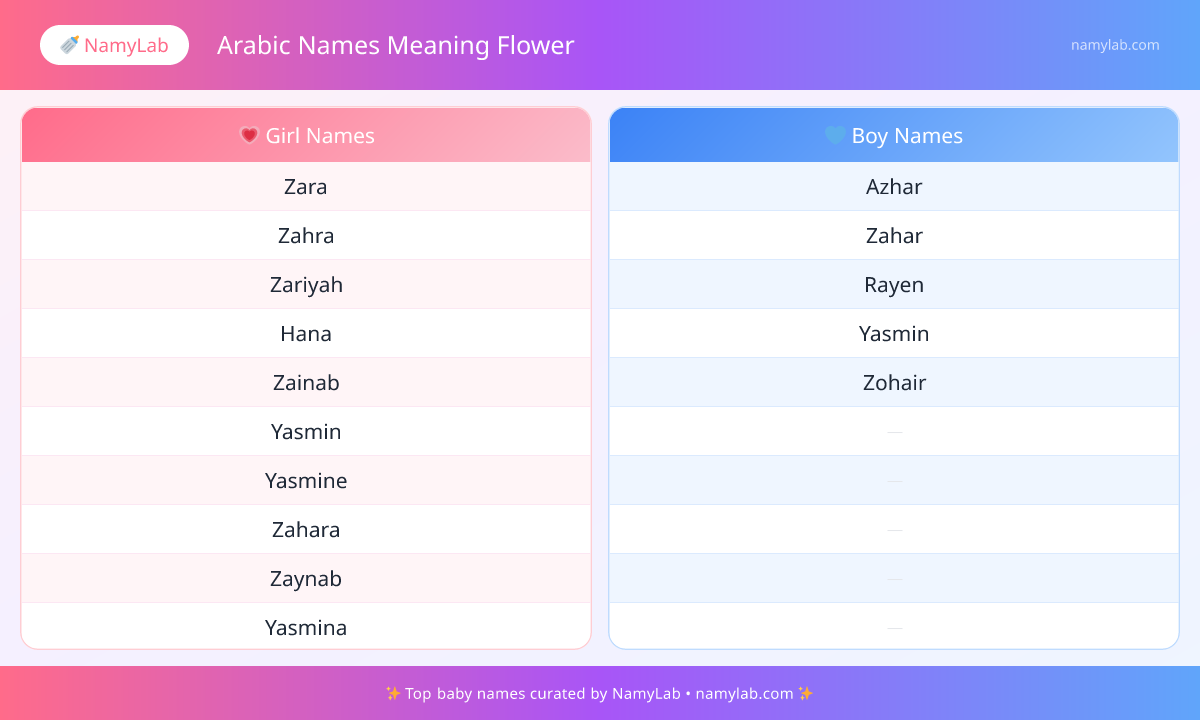This screenshot has height=720, width=1200.
Task: Click the sparkle icon after footer text
Action: click(806, 693)
